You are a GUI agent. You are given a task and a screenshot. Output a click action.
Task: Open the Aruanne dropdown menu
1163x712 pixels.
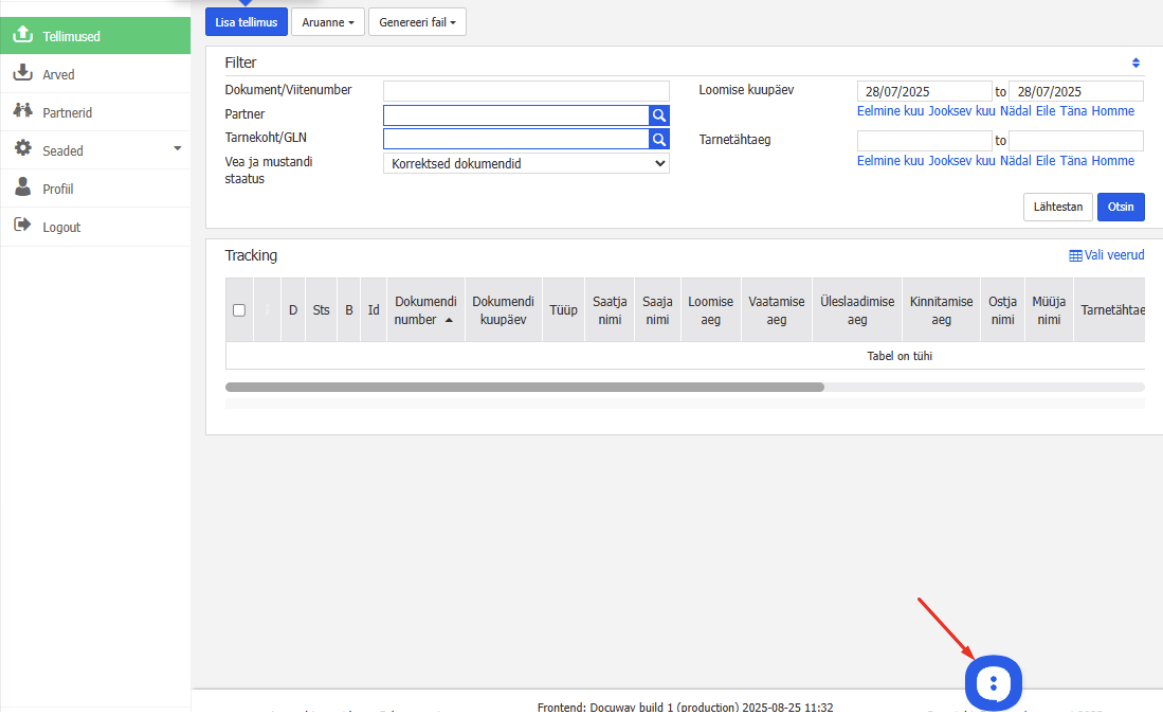point(328,22)
